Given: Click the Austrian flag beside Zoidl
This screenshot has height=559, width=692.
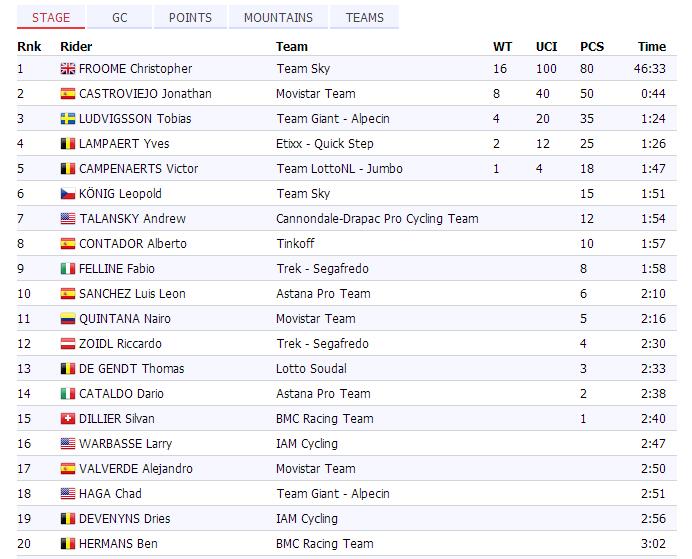Looking at the screenshot, I should click(x=68, y=344).
